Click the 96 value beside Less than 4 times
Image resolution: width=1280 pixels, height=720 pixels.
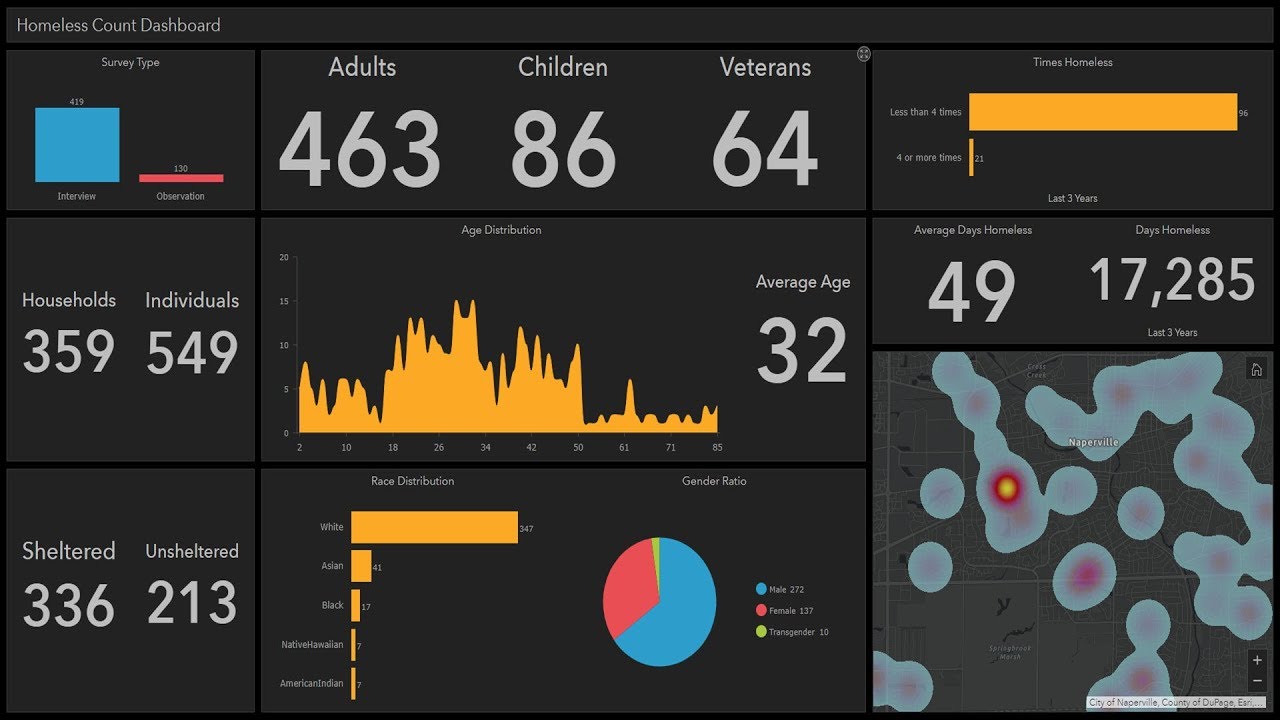pyautogui.click(x=1244, y=113)
